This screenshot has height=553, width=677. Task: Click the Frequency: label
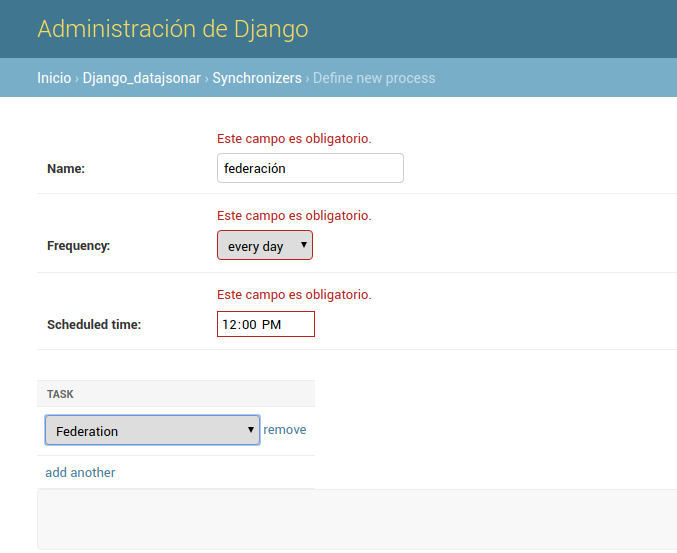[x=79, y=246]
